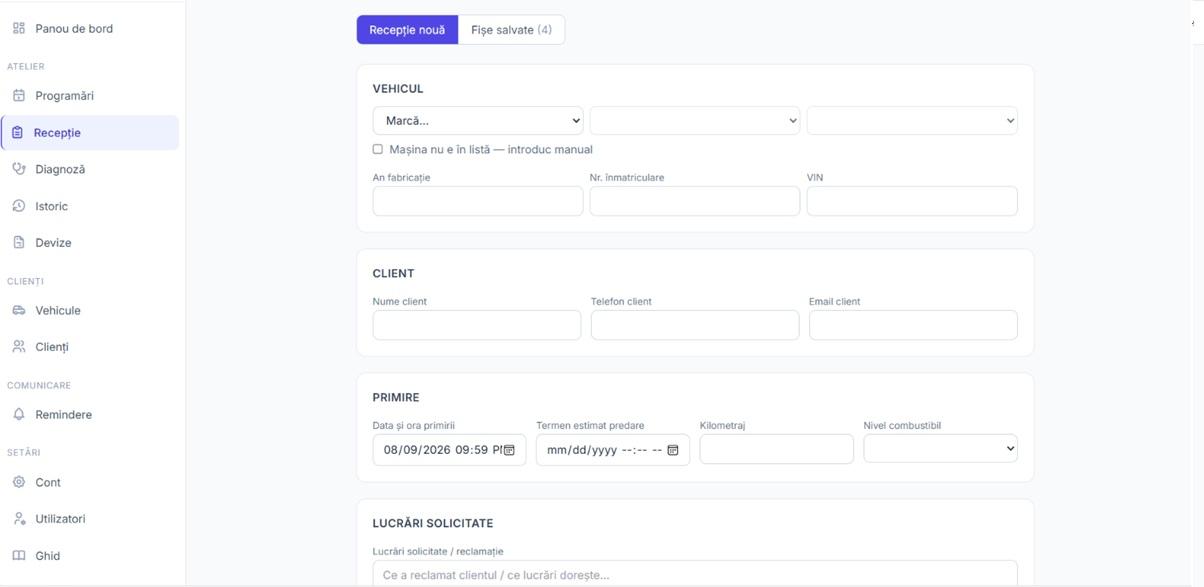Click the Kilometraj input field
The height and width of the screenshot is (587, 1204).
(777, 449)
